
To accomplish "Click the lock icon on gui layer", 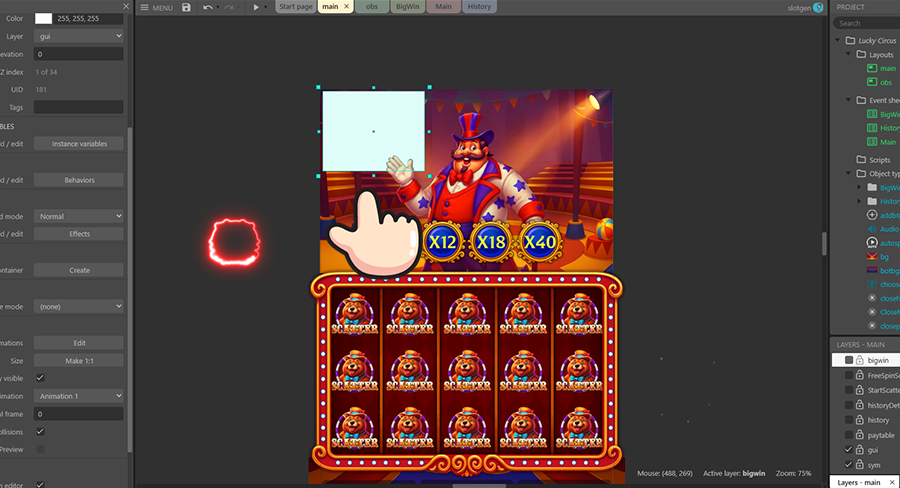I will [859, 451].
